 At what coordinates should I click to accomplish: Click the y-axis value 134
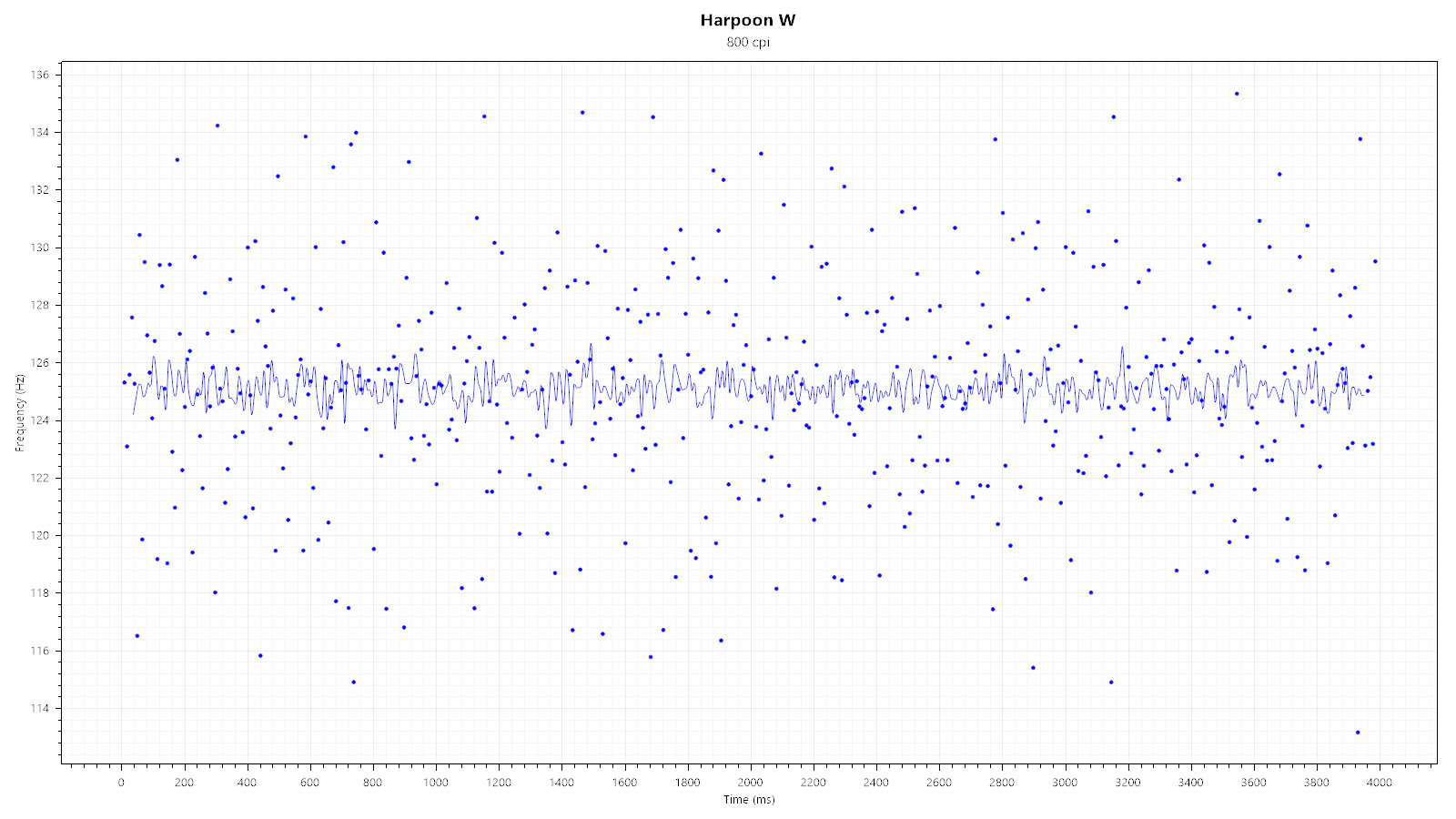(x=40, y=132)
